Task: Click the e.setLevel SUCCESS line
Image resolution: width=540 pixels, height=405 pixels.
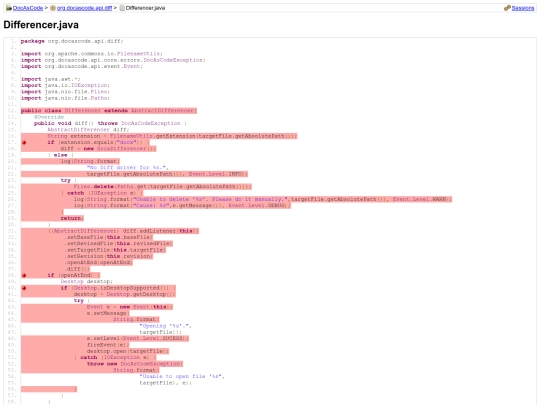Action: [138, 338]
